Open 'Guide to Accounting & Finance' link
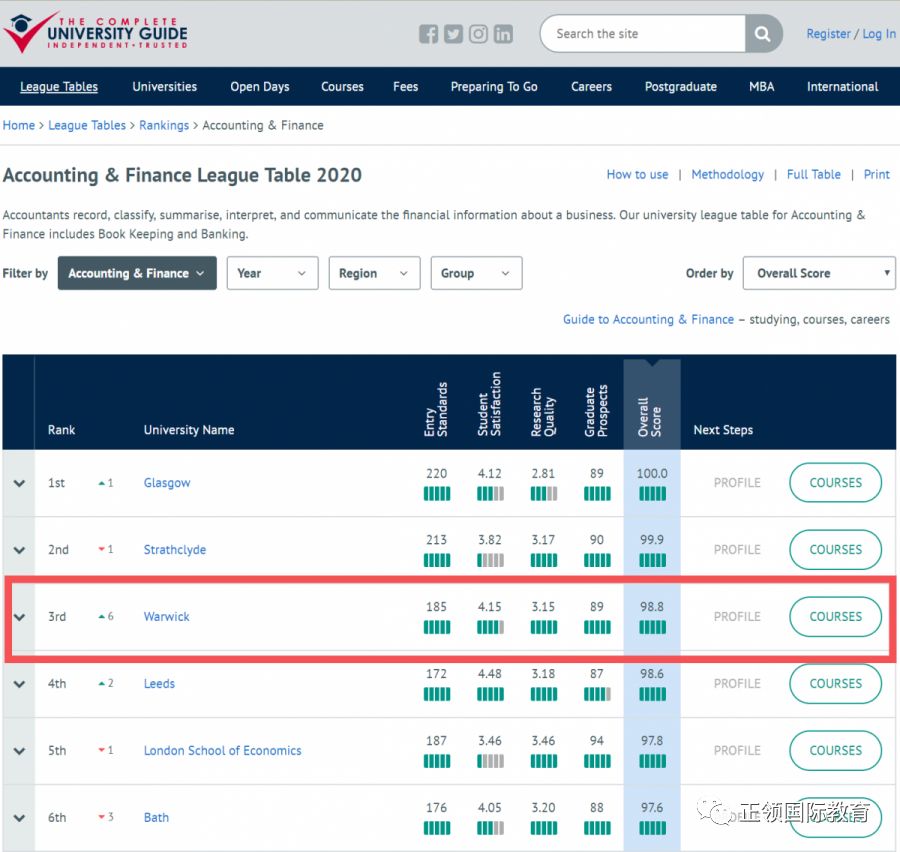This screenshot has width=900, height=852. [648, 320]
